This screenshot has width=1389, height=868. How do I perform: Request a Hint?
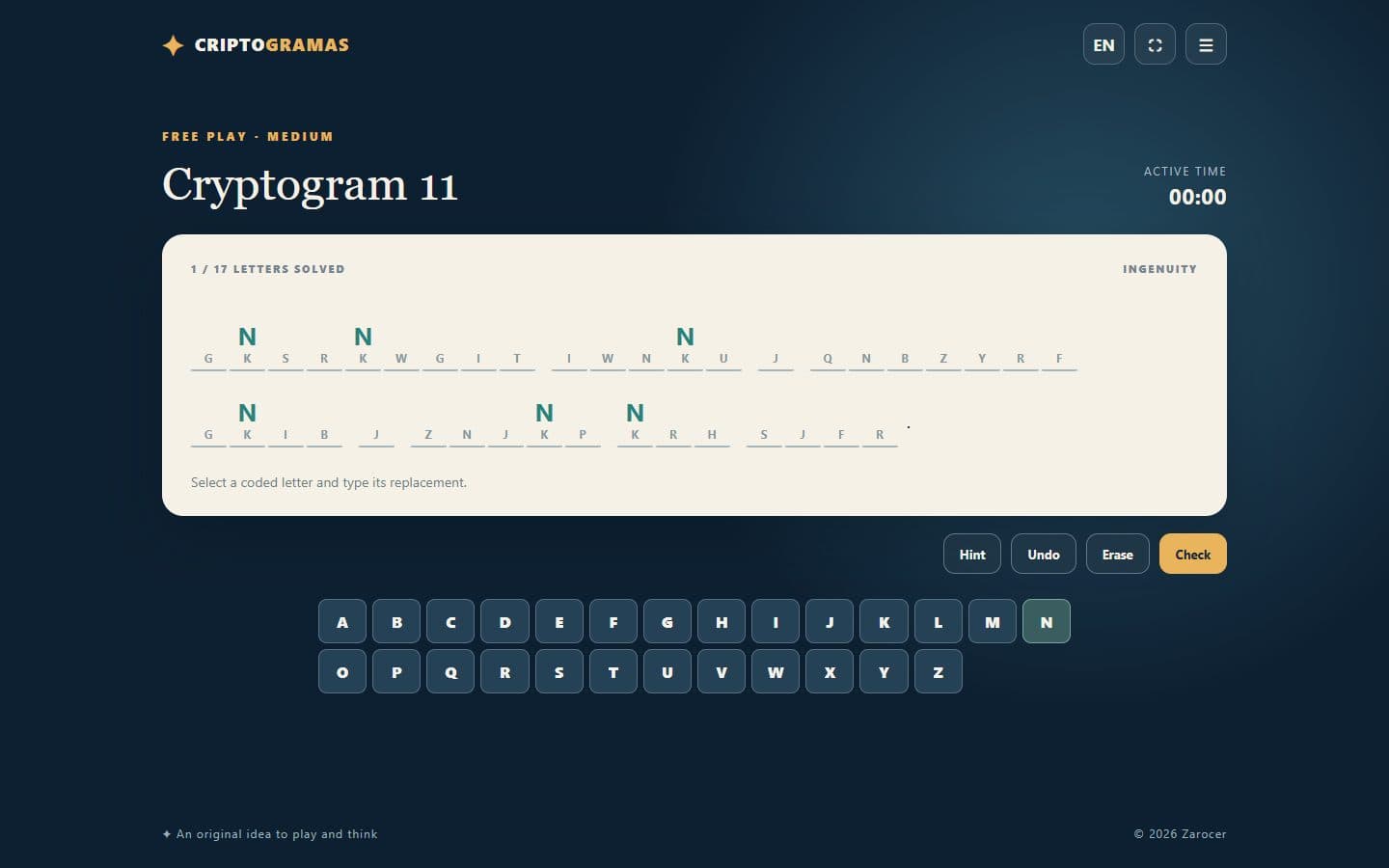click(x=972, y=554)
